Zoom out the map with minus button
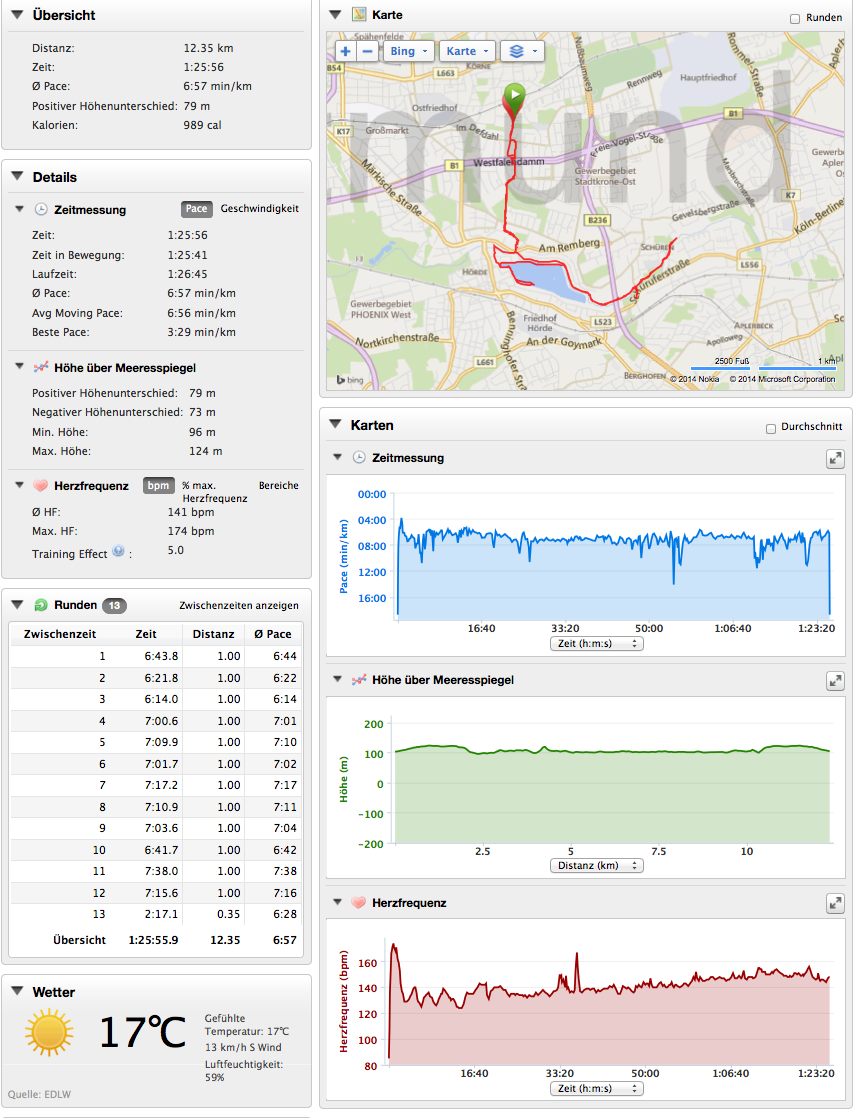The image size is (867, 1118). click(367, 51)
